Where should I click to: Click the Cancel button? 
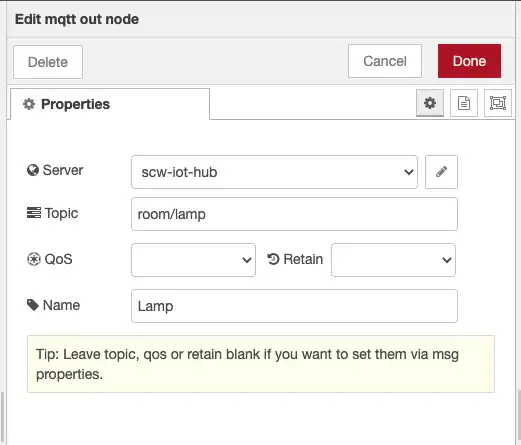pos(385,61)
